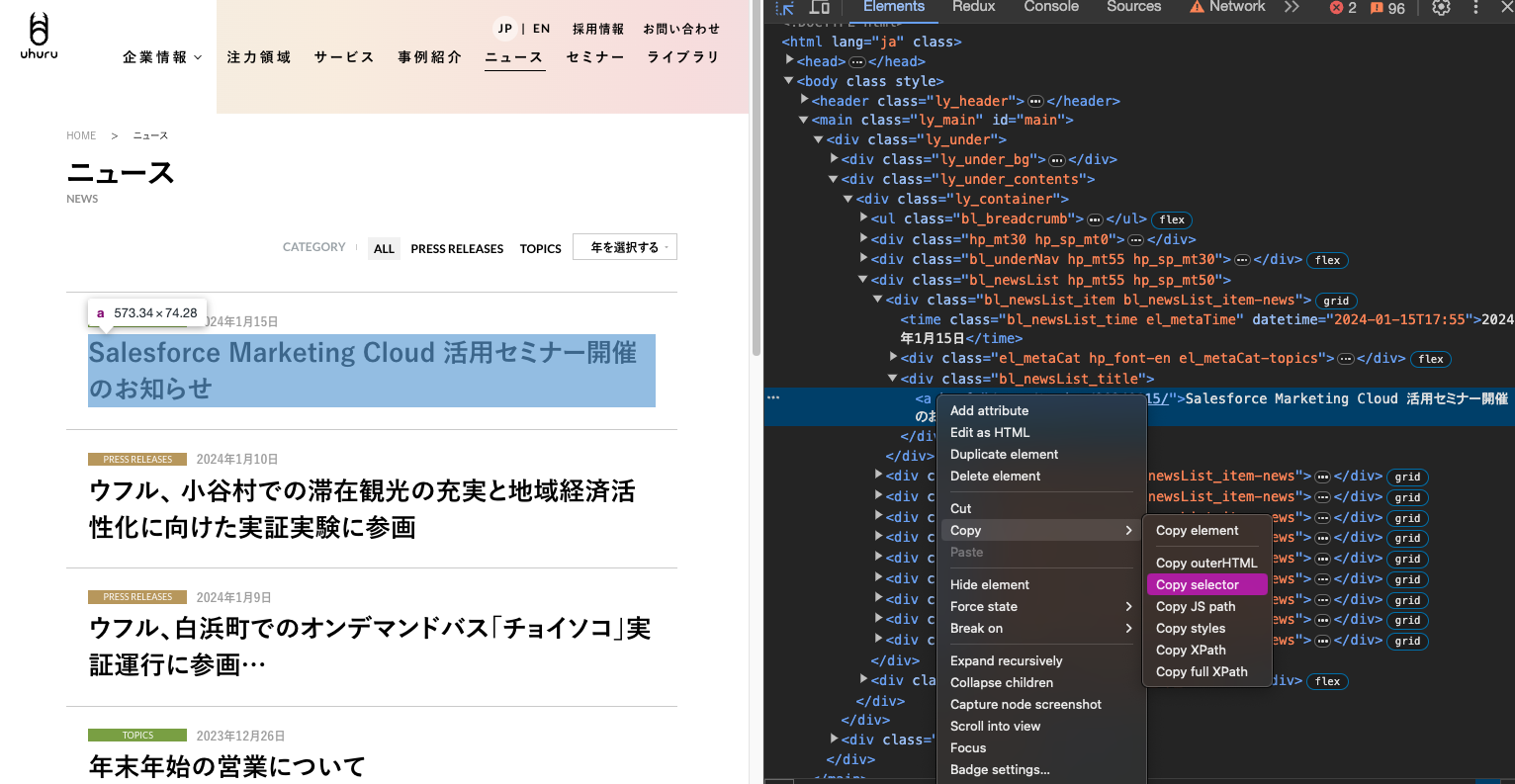Select Expand recursively
The height and width of the screenshot is (784, 1515).
click(1041, 660)
